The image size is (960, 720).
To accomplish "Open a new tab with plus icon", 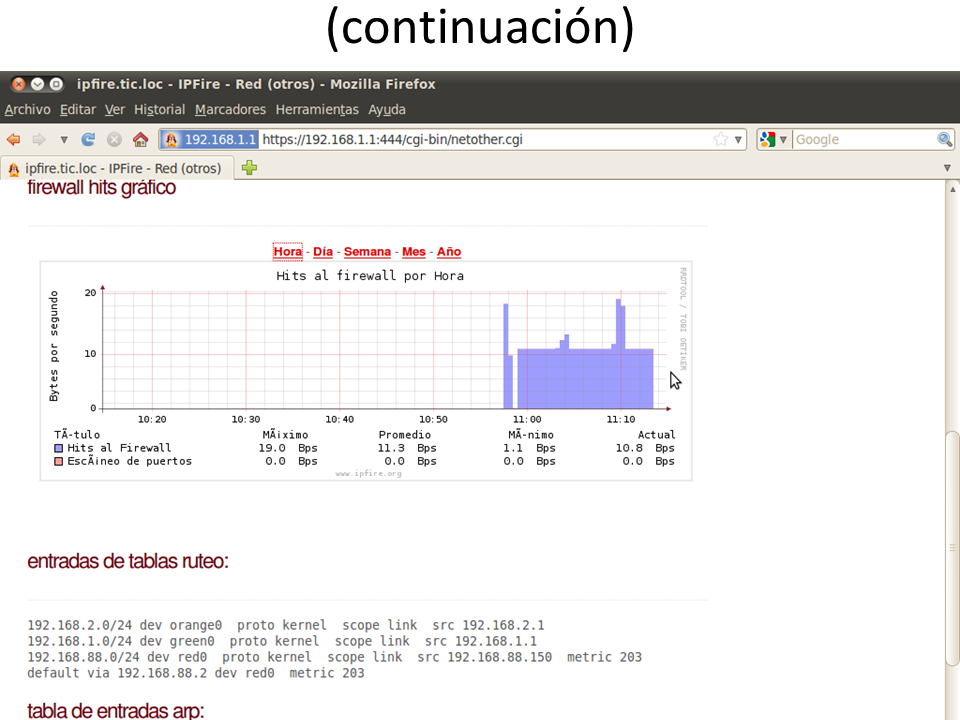I will (x=249, y=168).
